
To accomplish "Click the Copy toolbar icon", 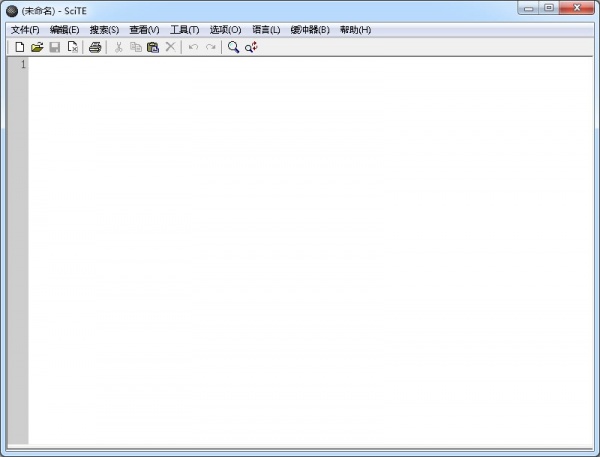I will tap(135, 47).
